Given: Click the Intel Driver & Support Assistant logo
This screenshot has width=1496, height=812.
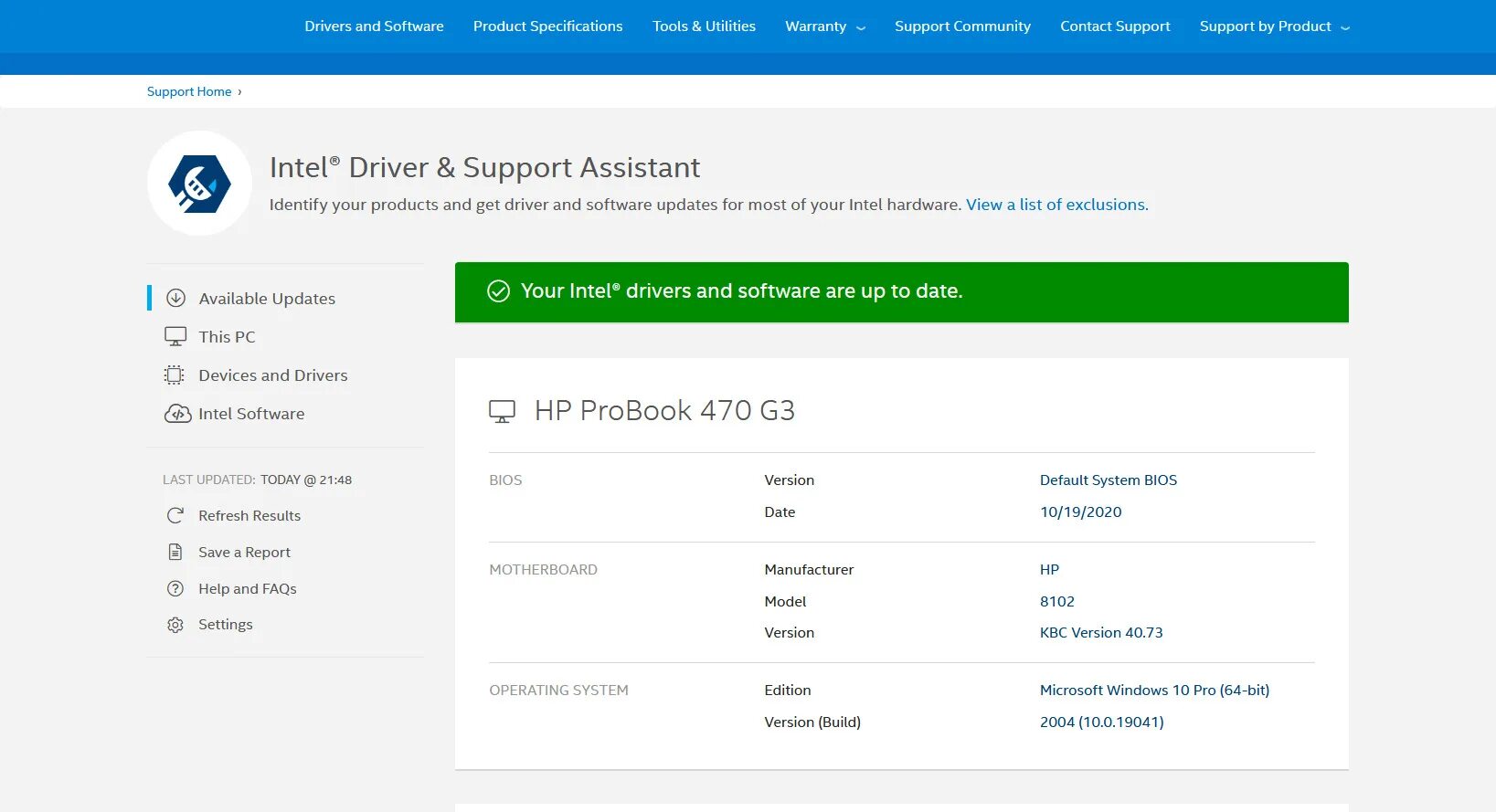Looking at the screenshot, I should (199, 184).
